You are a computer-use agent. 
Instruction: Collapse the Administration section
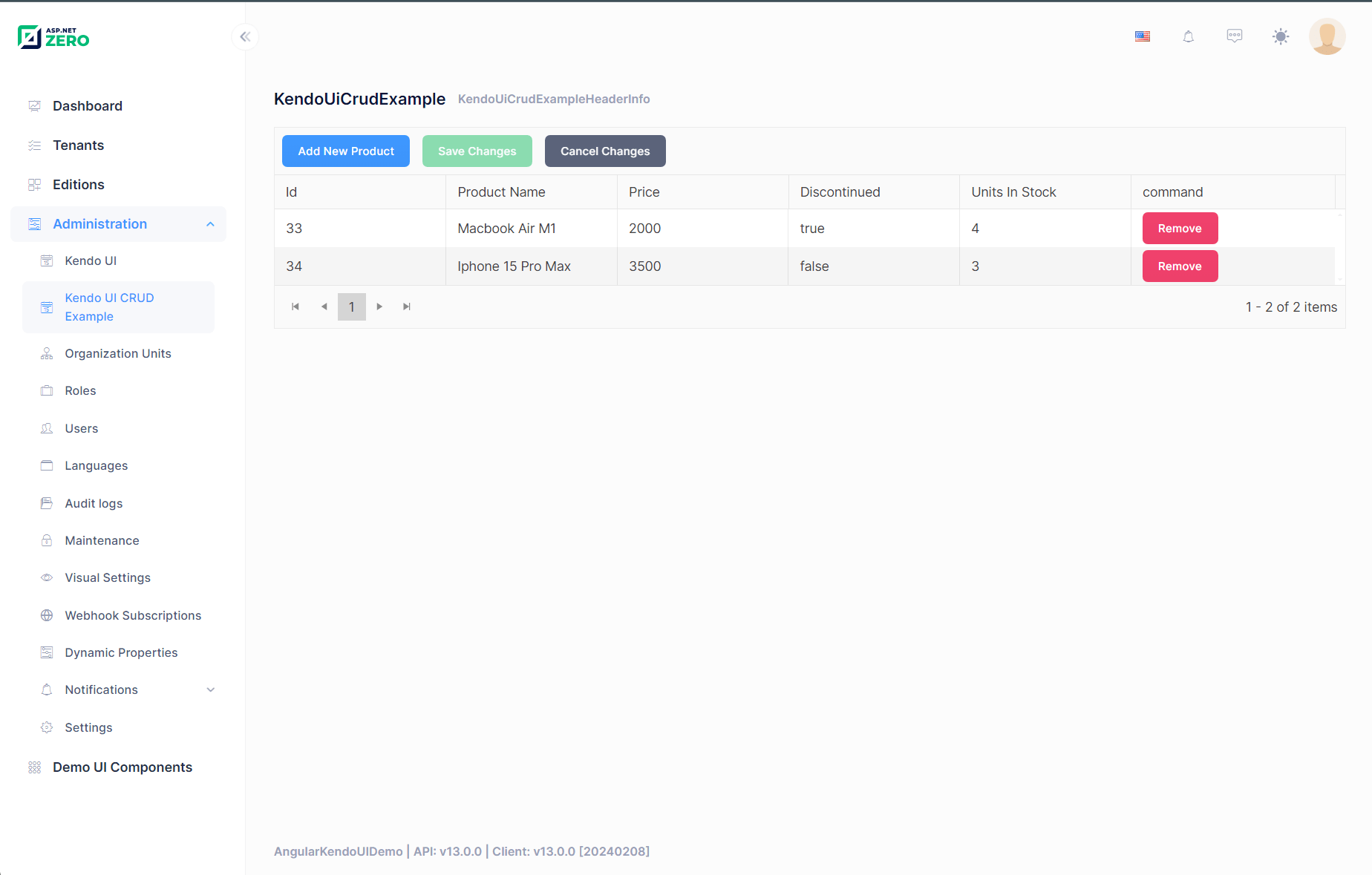(210, 224)
